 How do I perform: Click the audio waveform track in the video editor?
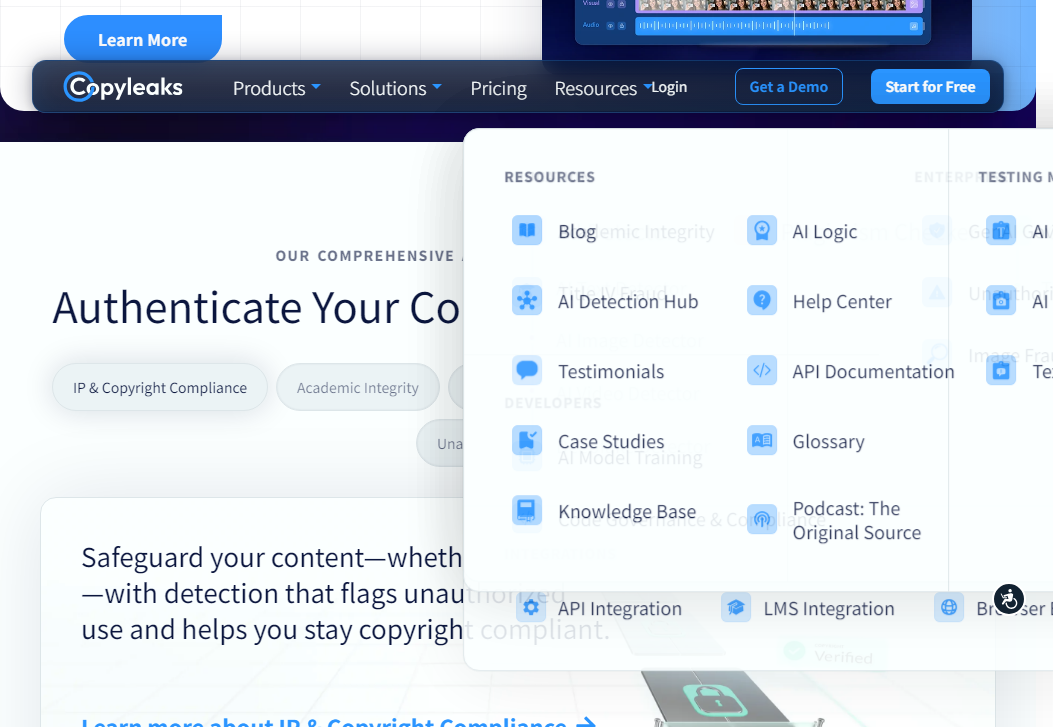pyautogui.click(x=778, y=26)
